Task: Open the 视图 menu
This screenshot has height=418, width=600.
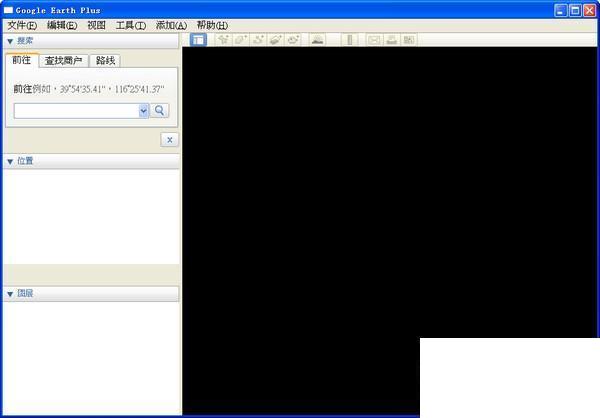Action: click(x=96, y=26)
